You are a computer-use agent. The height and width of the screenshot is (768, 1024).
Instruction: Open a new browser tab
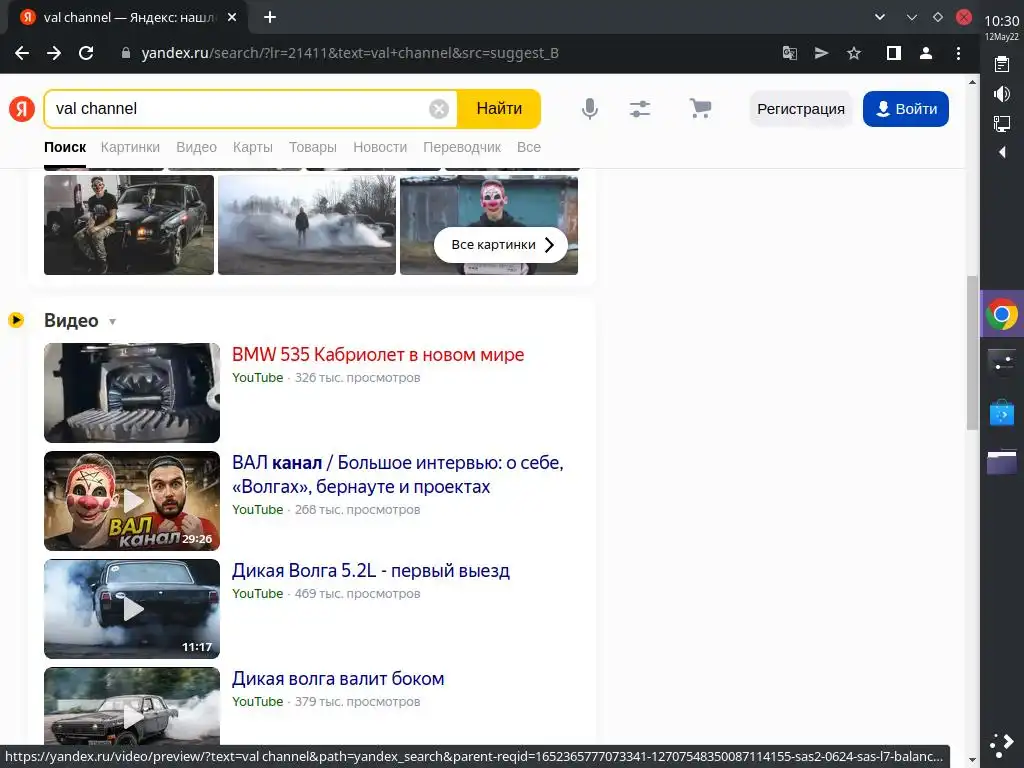point(270,18)
